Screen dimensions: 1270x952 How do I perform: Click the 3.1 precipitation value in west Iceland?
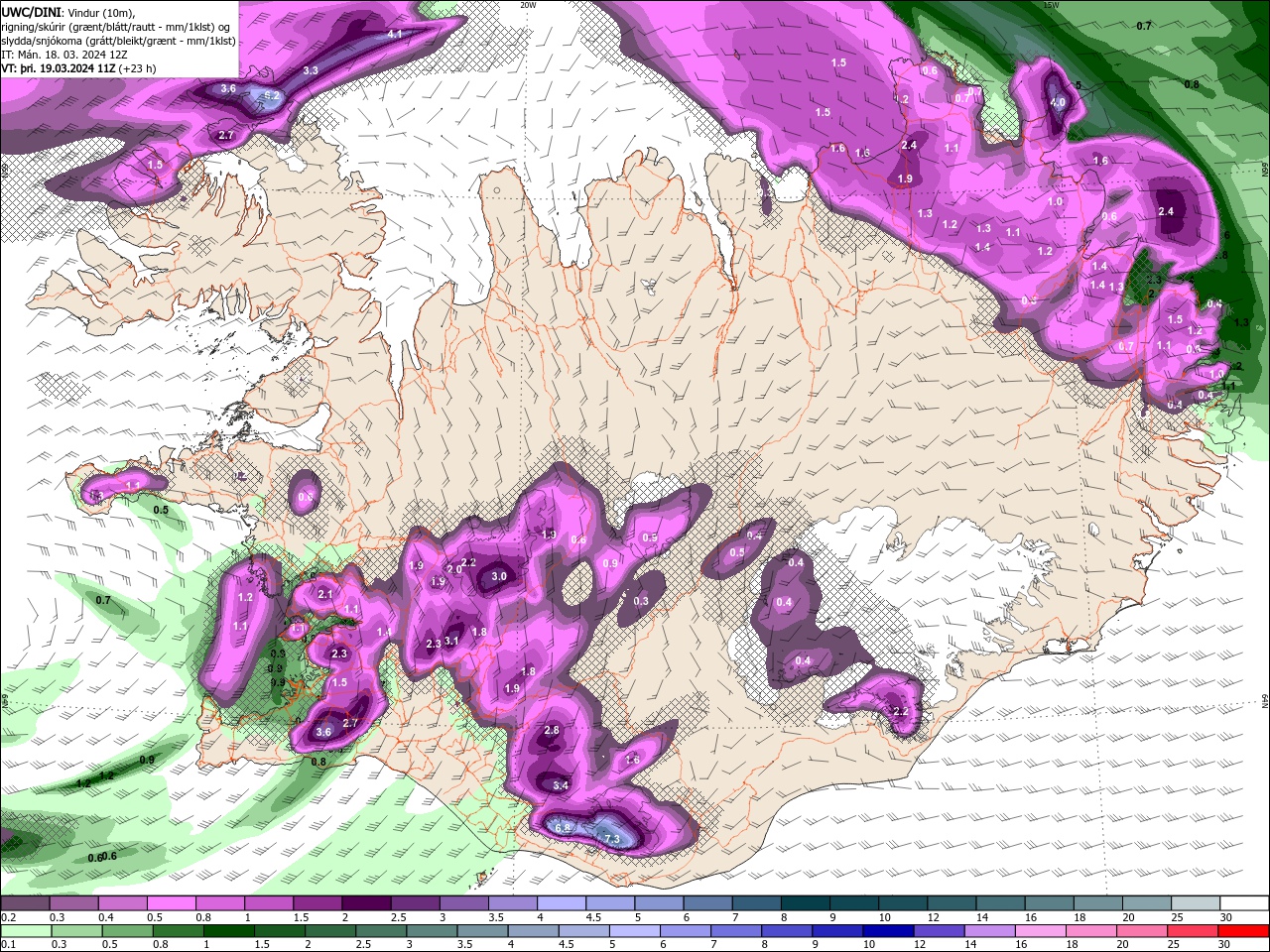(452, 641)
